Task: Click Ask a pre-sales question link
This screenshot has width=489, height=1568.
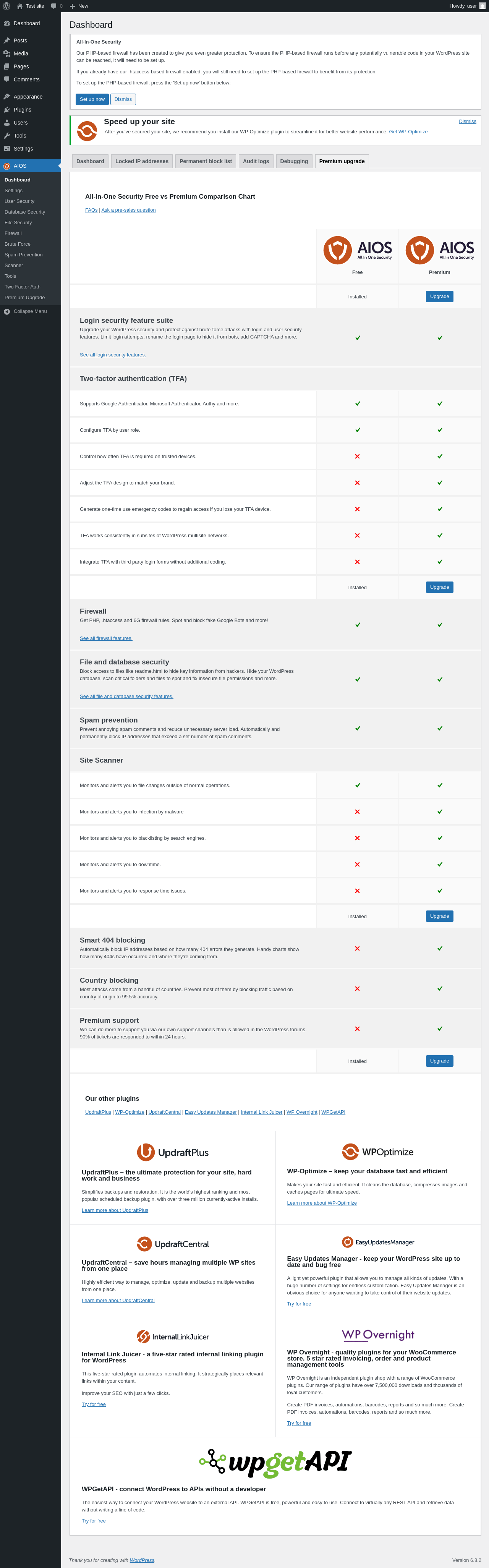Action: point(128,210)
